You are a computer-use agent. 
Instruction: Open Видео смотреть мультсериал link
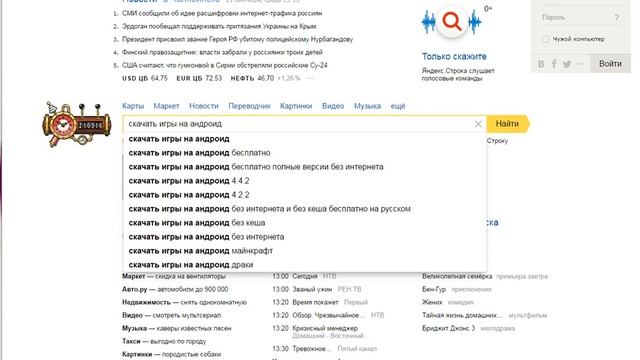point(171,316)
